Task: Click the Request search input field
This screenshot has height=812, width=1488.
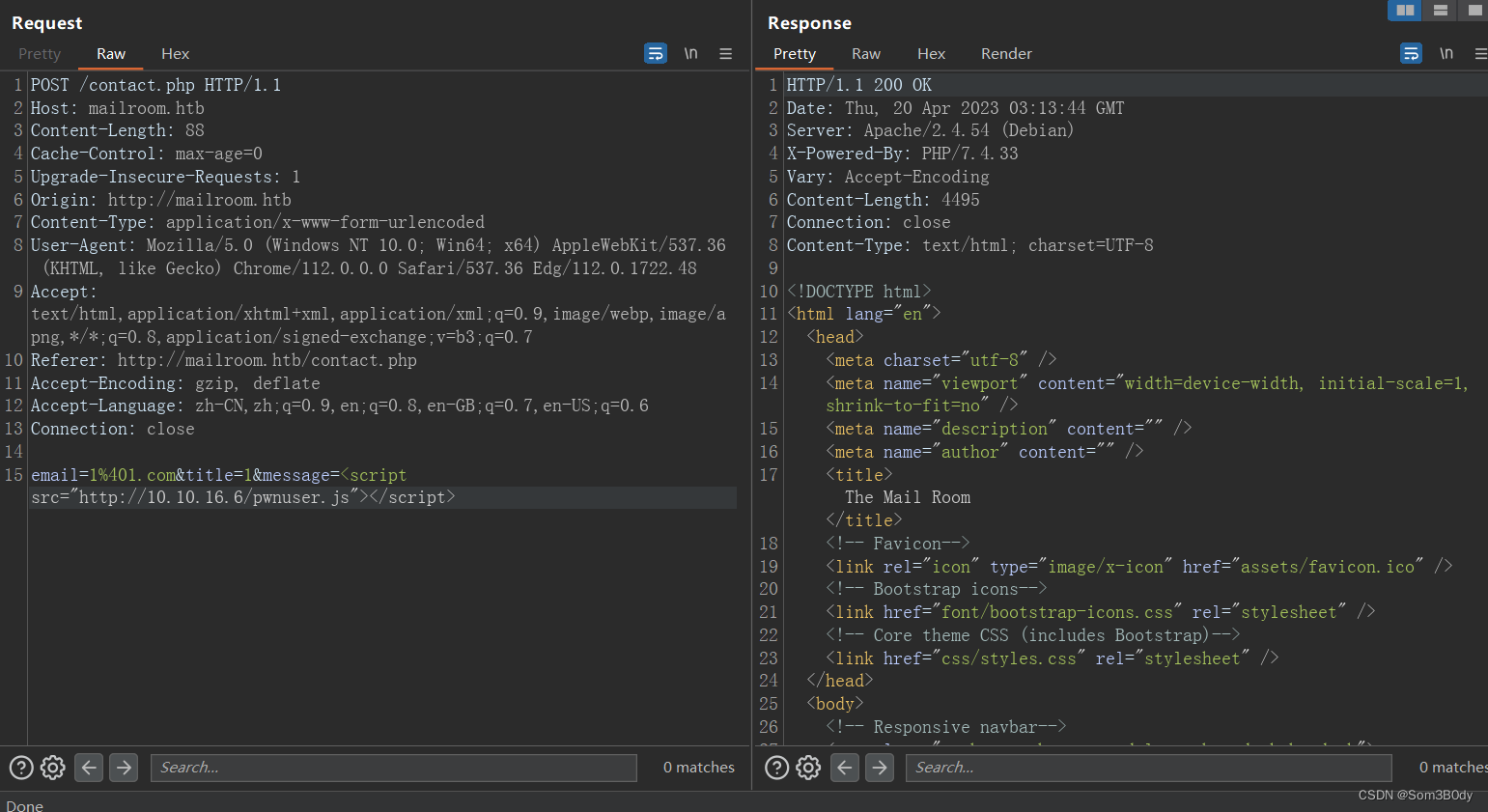Action: click(x=394, y=768)
